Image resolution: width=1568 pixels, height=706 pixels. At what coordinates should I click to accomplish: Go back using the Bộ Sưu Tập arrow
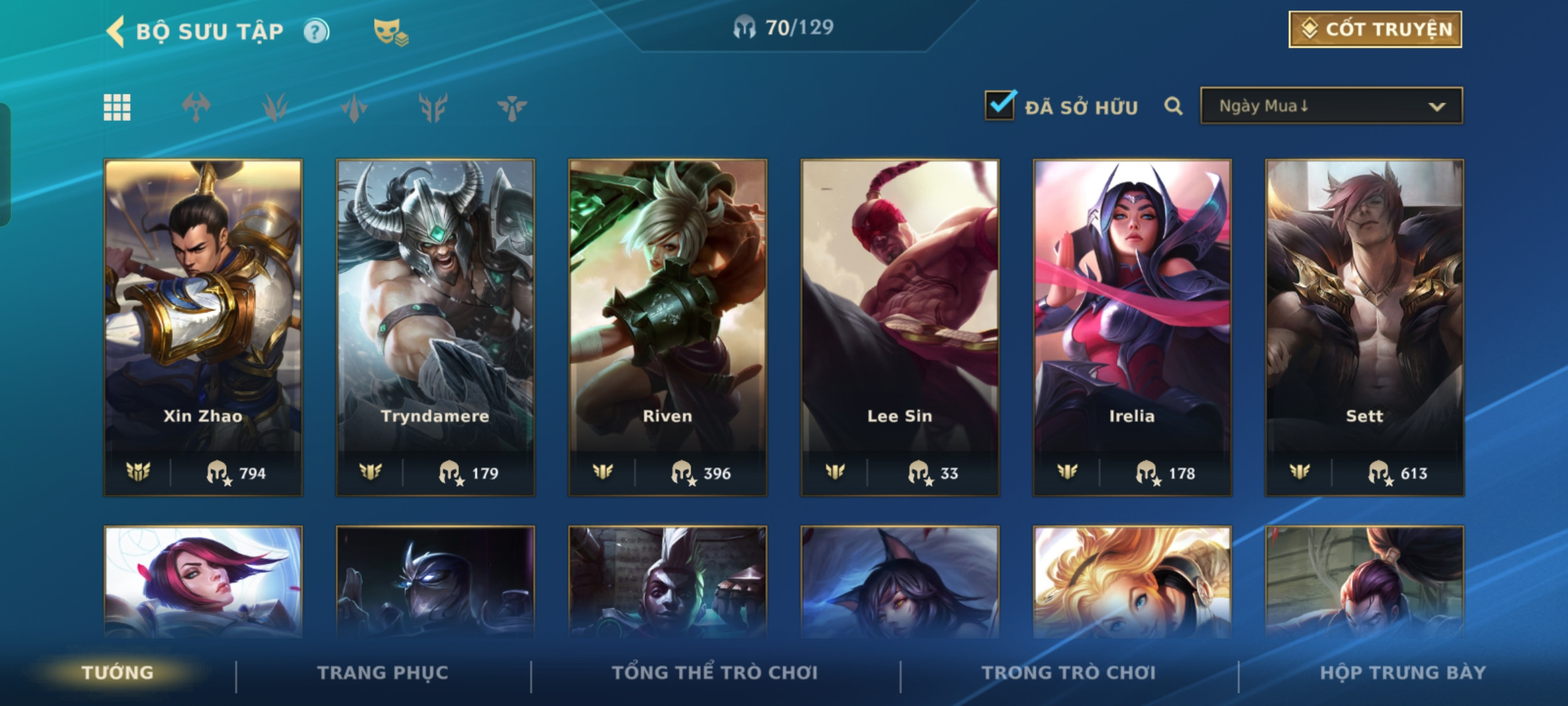click(115, 31)
